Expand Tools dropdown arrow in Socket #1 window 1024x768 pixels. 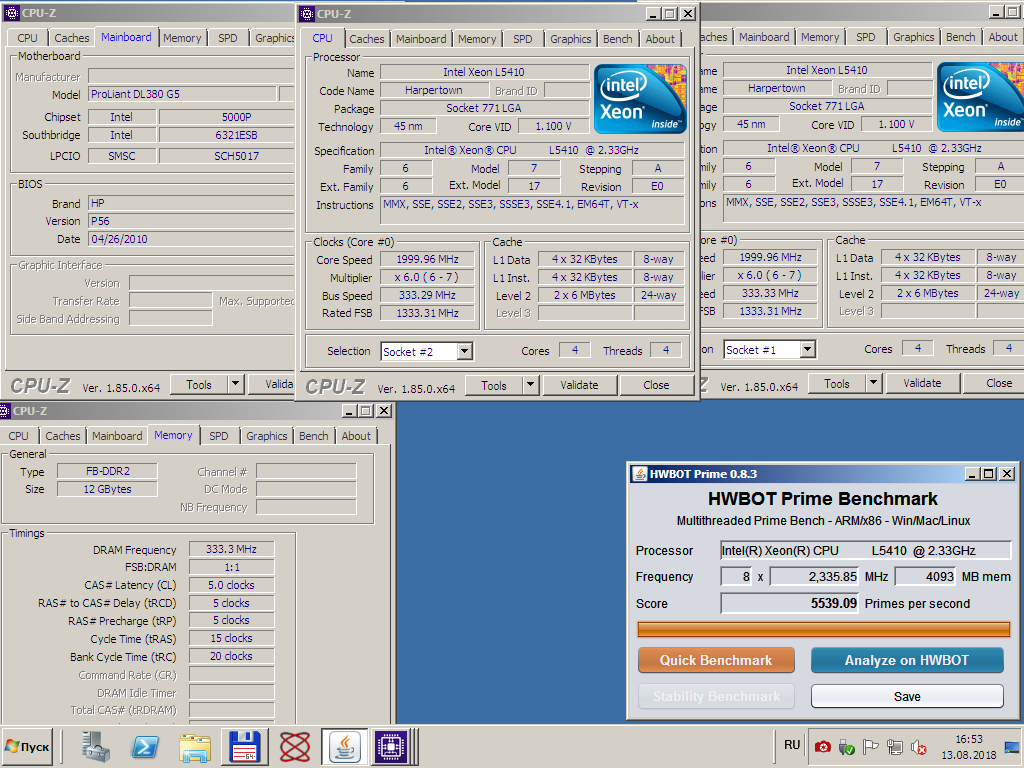(873, 383)
